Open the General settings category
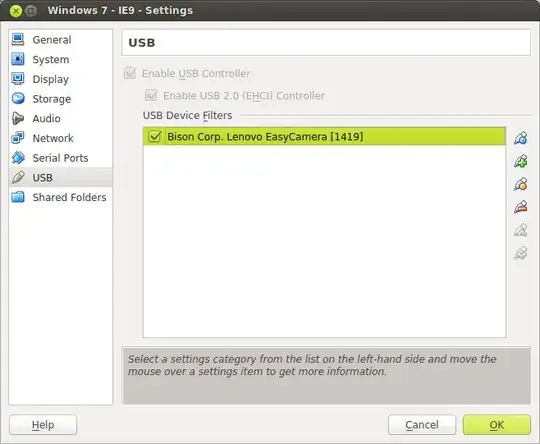The image size is (540, 444). click(x=61, y=40)
